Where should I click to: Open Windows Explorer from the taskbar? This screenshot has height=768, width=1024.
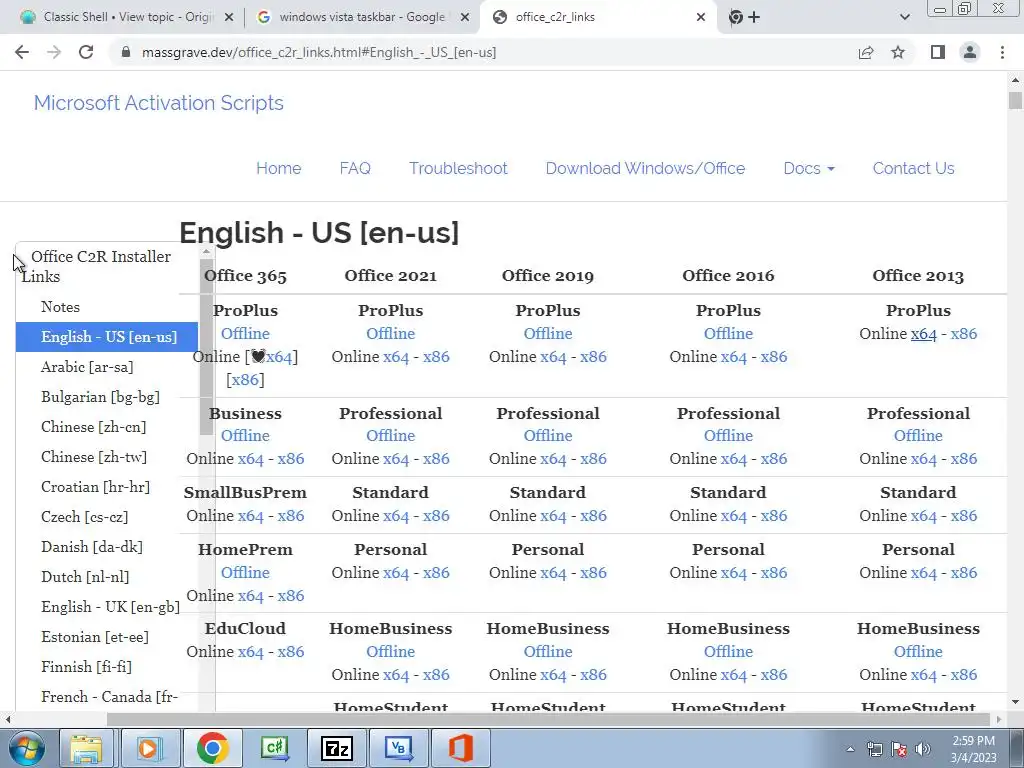(x=87, y=748)
